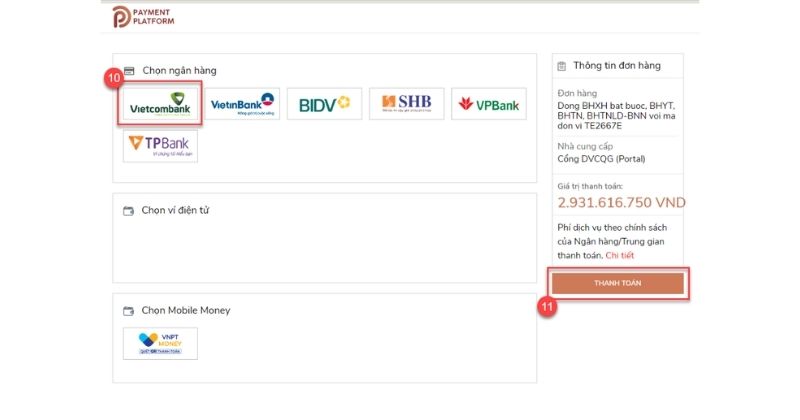Choose the VPBank option
The width and height of the screenshot is (800, 420).
pos(489,104)
